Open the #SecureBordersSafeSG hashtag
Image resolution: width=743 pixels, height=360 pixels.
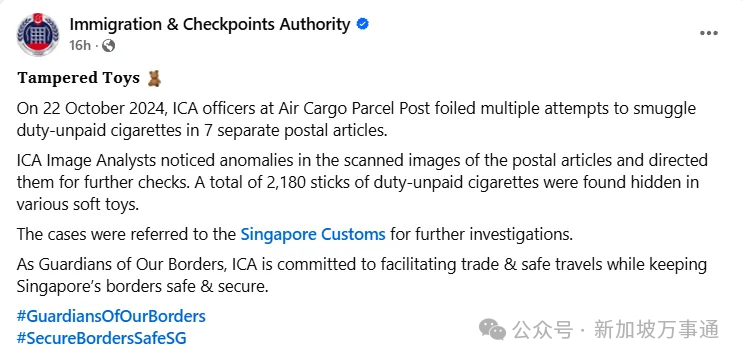[x=102, y=338]
